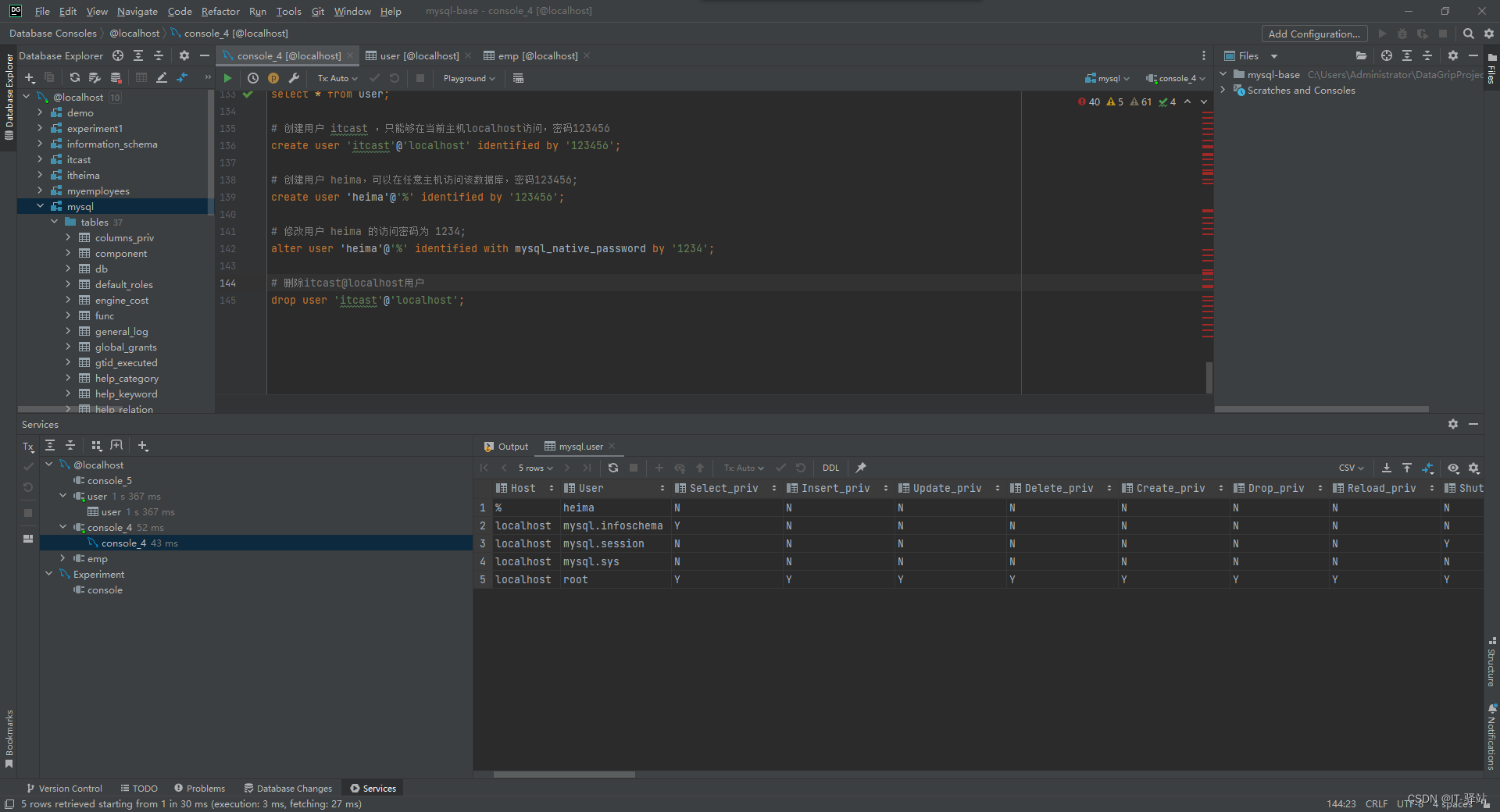This screenshot has height=812, width=1500.
Task: Select the itheima schema in Explorer
Action: (83, 175)
